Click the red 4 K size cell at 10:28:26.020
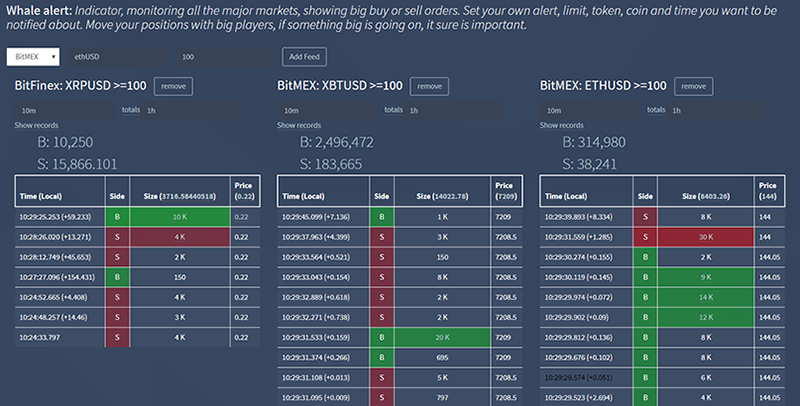The width and height of the screenshot is (800, 406). pos(180,237)
